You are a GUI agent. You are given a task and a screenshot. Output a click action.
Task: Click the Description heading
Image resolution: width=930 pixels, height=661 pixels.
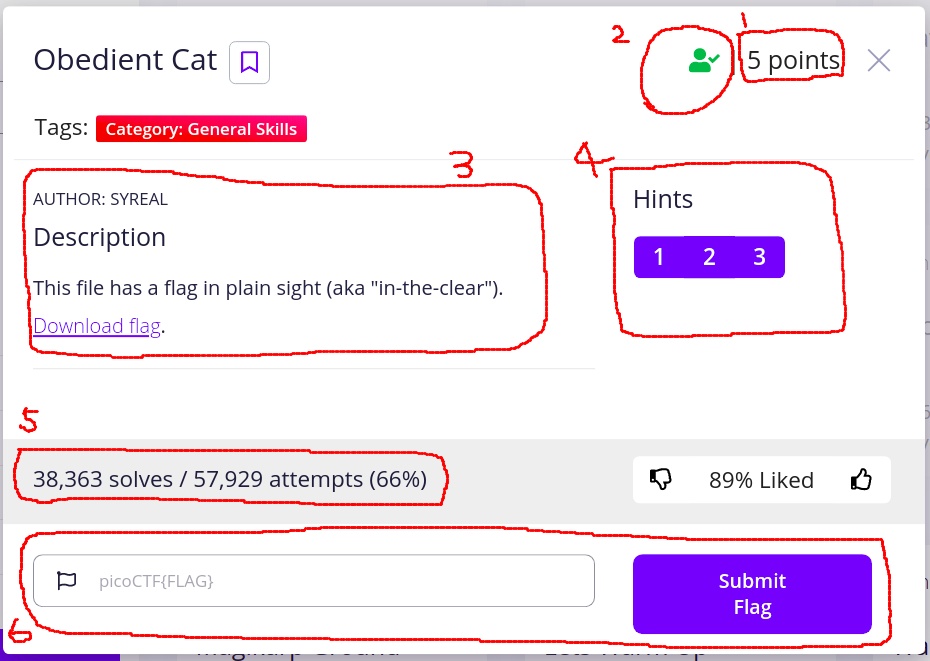(x=99, y=238)
